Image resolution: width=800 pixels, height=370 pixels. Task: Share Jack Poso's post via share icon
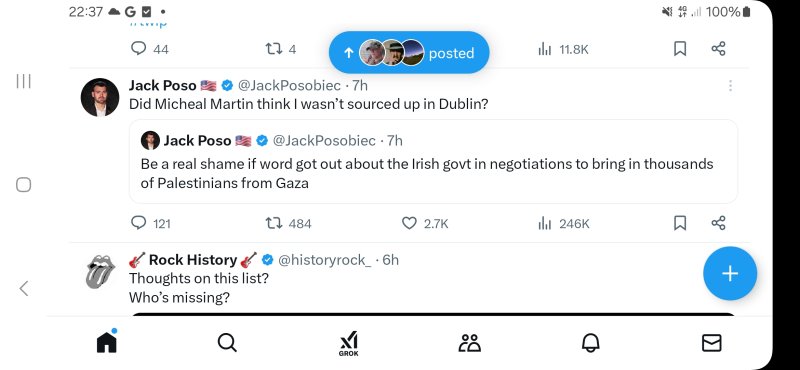[718, 223]
